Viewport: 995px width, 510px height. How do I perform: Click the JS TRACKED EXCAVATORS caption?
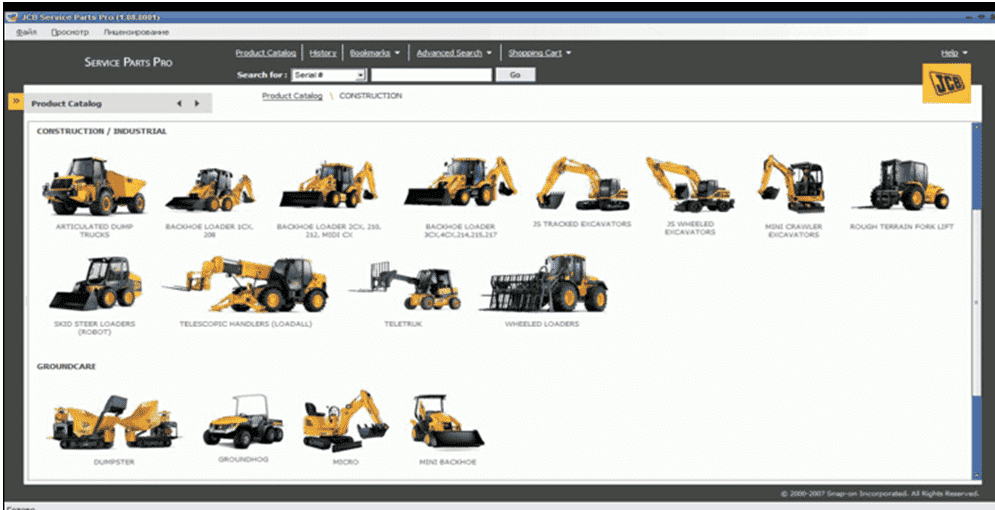pos(582,224)
